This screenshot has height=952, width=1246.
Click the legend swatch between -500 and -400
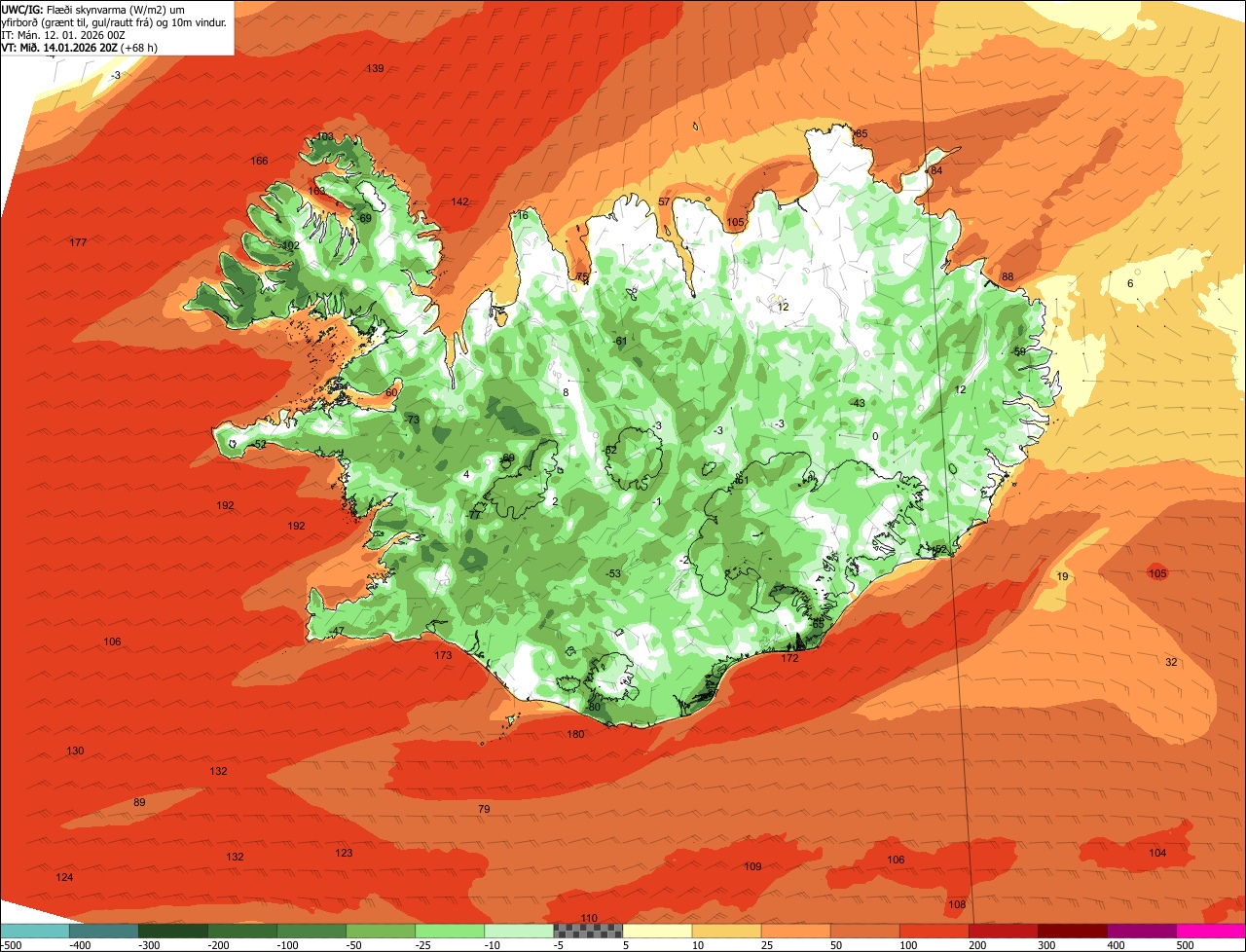click(x=34, y=931)
